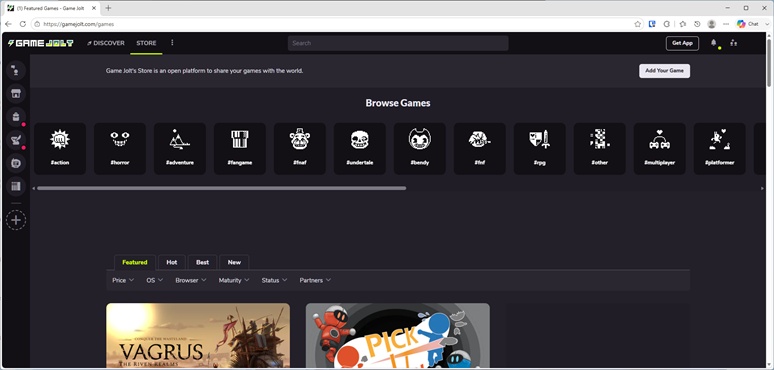Image resolution: width=774 pixels, height=370 pixels.
Task: Browse the #multiplayer game category
Action: (659, 148)
